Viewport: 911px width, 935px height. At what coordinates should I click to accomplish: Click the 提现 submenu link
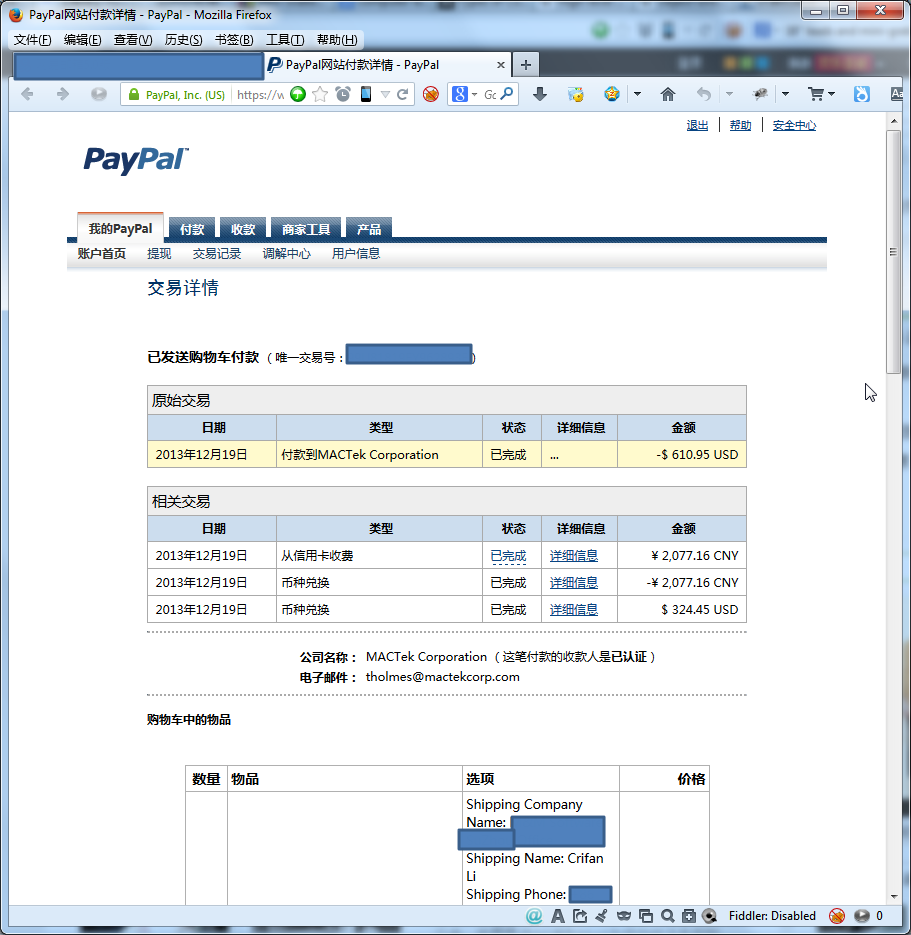159,254
